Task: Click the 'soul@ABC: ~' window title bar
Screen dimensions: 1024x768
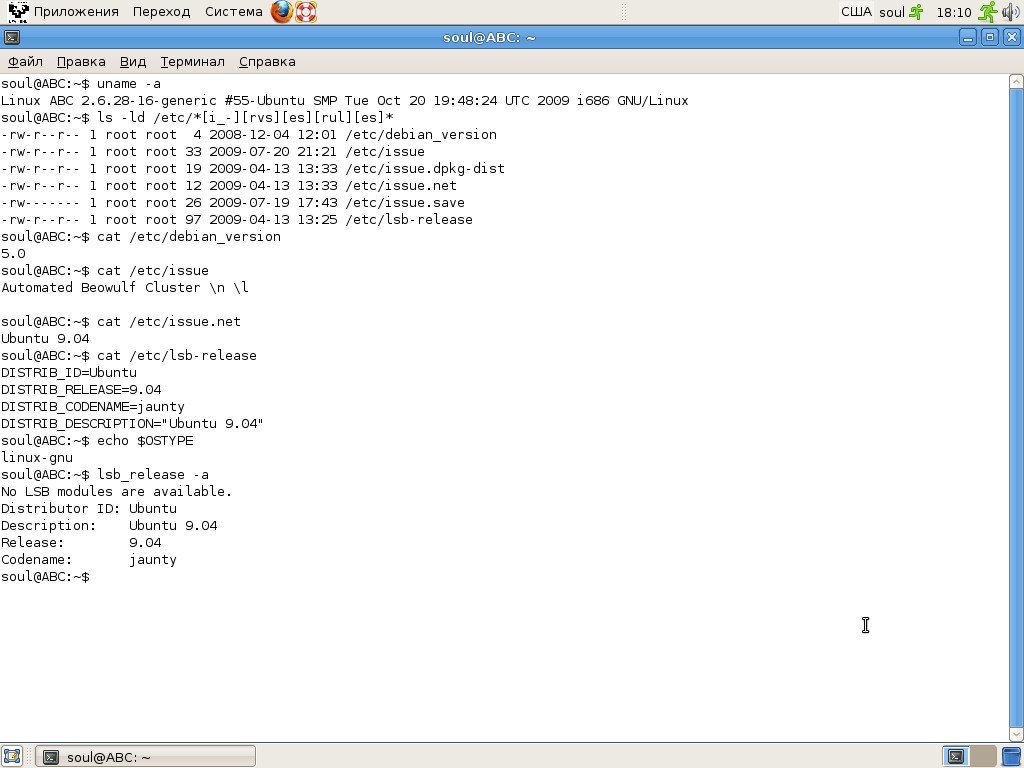Action: [489, 37]
